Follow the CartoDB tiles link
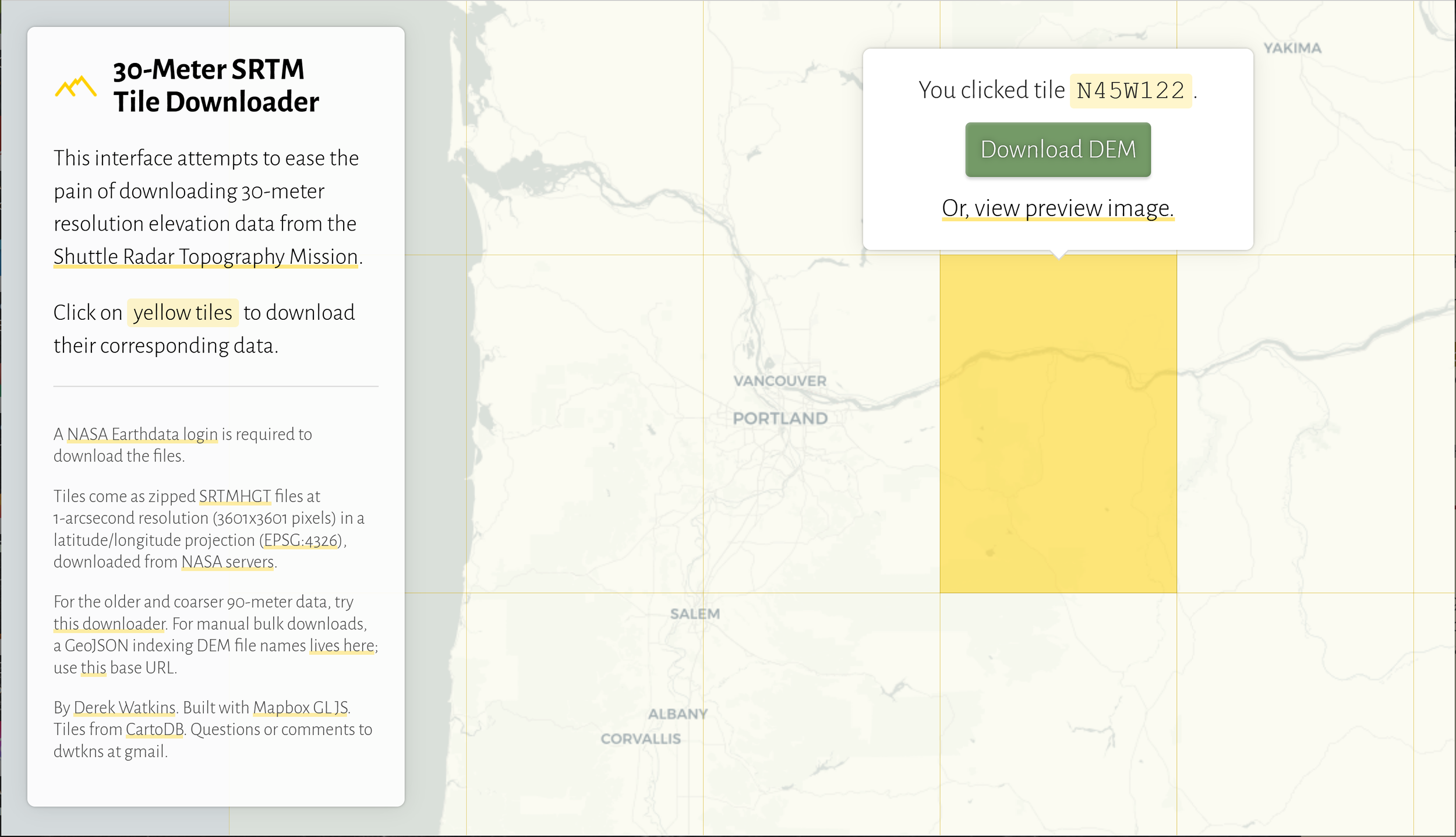 154,729
